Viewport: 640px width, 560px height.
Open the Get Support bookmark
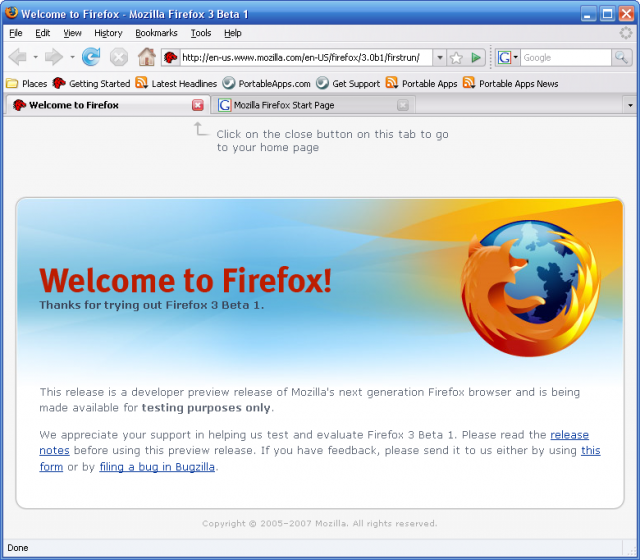pos(348,84)
